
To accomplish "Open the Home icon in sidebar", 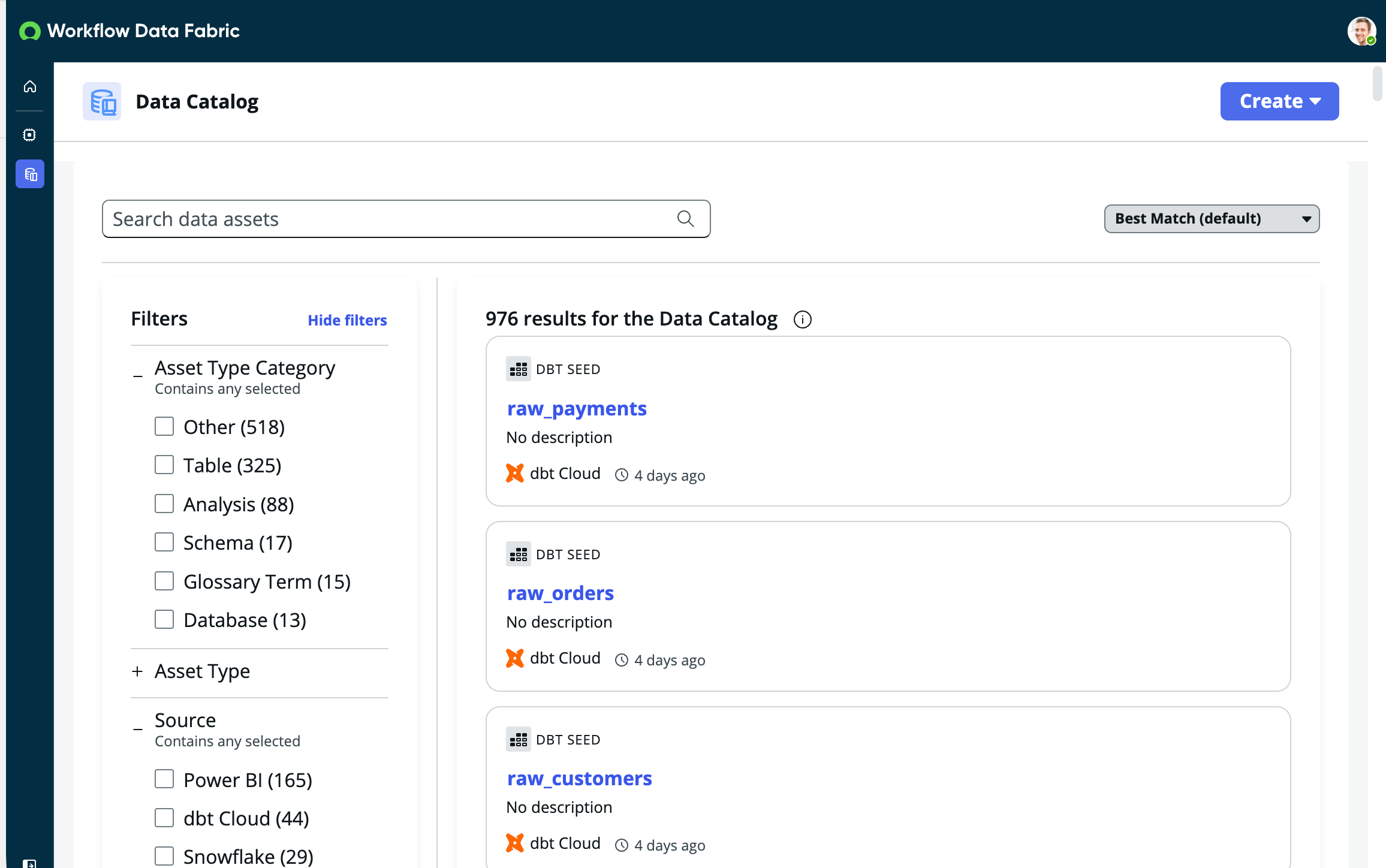I will click(30, 87).
